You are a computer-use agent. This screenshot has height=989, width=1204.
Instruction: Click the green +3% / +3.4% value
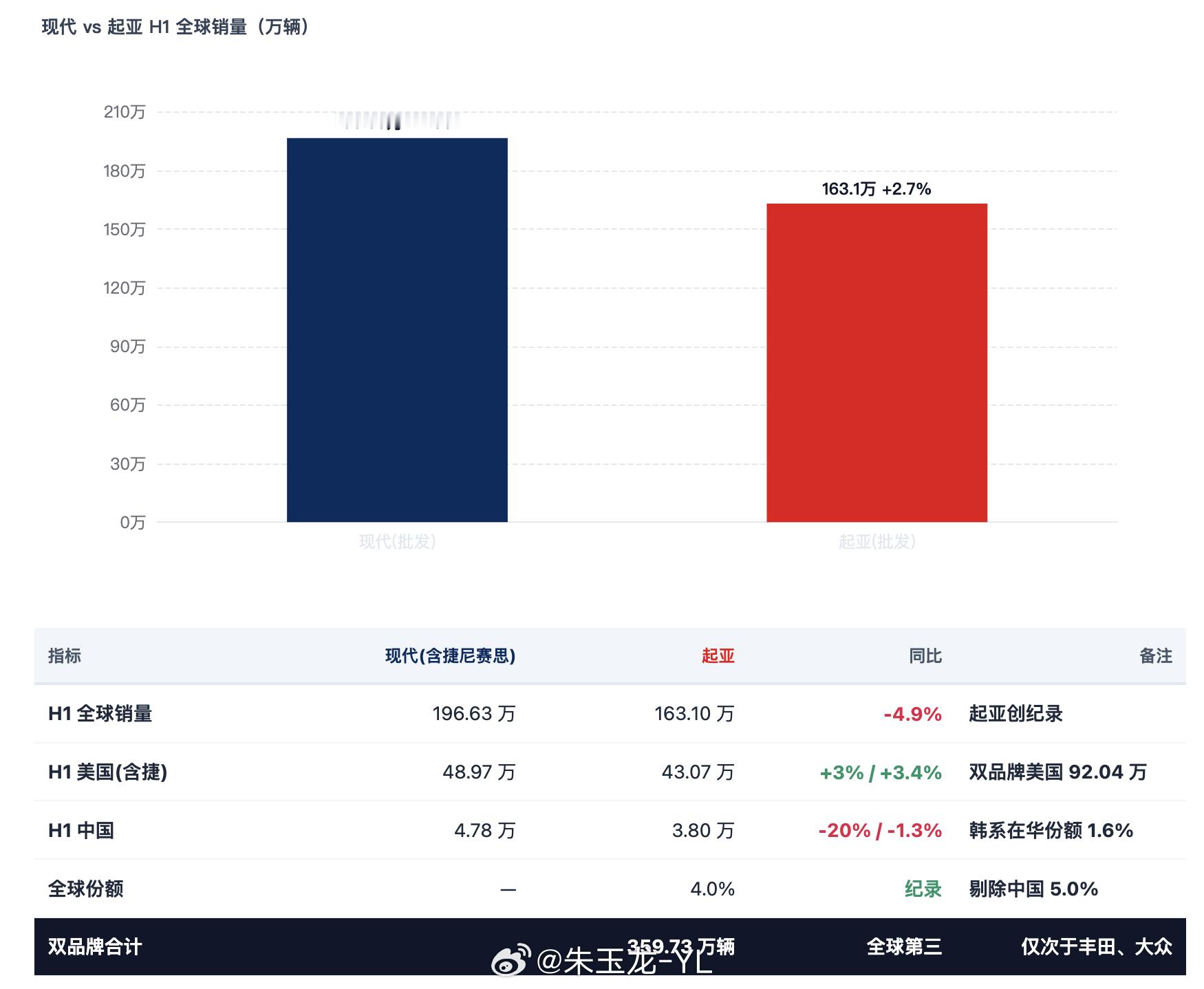click(x=881, y=772)
